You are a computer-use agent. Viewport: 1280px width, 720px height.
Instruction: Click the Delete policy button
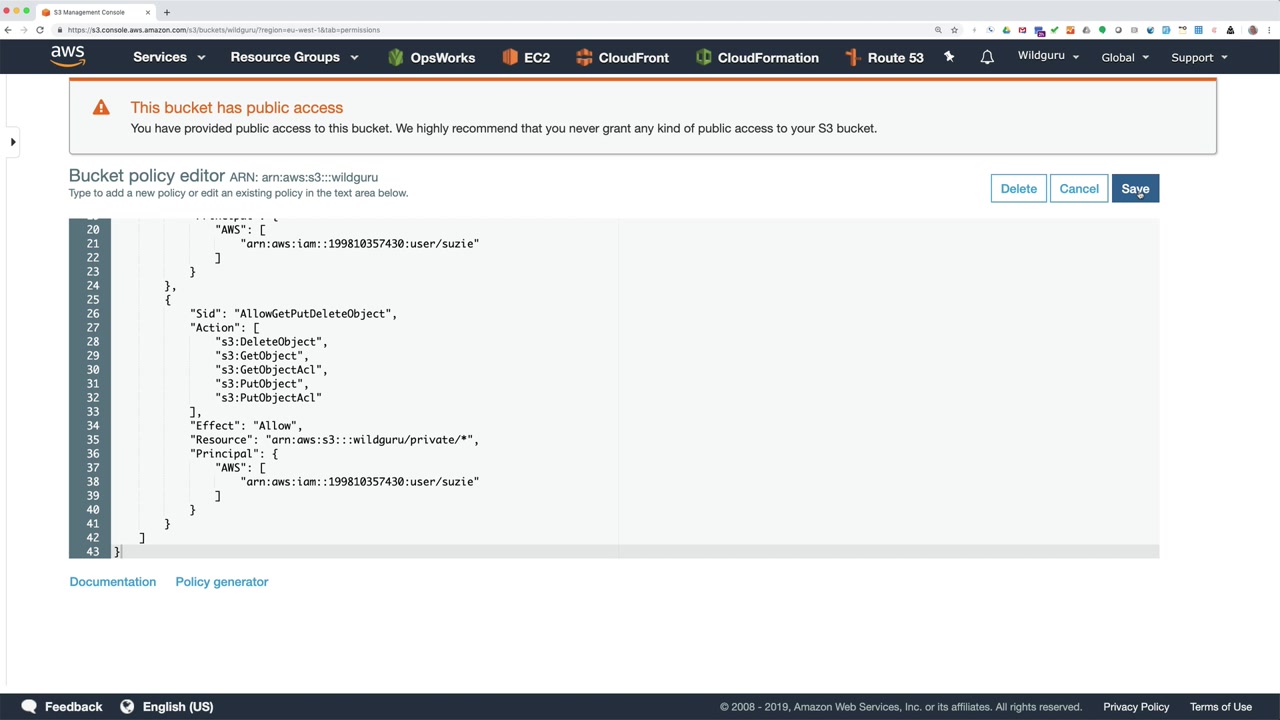click(x=1019, y=189)
